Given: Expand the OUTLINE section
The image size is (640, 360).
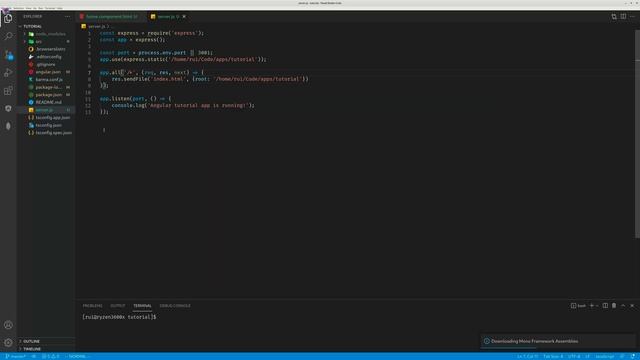Looking at the screenshot, I should (47, 341).
